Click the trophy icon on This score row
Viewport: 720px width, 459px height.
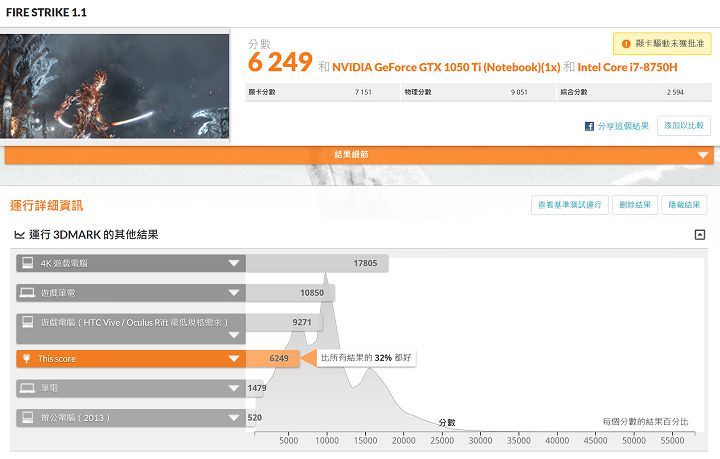(x=27, y=358)
